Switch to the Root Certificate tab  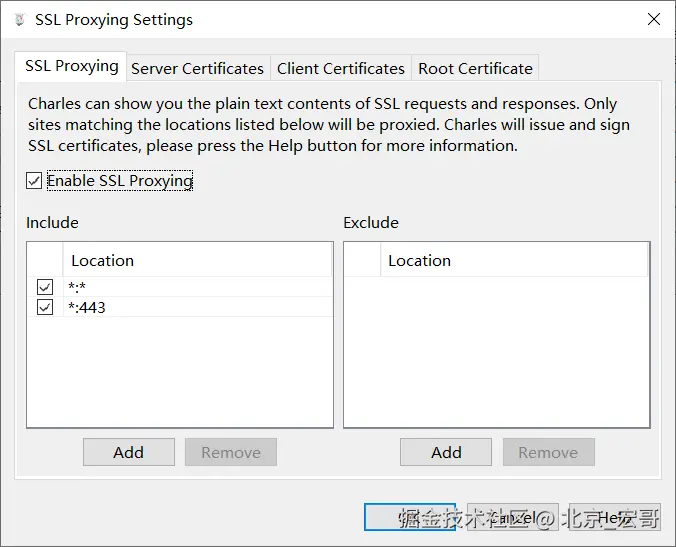pos(475,68)
